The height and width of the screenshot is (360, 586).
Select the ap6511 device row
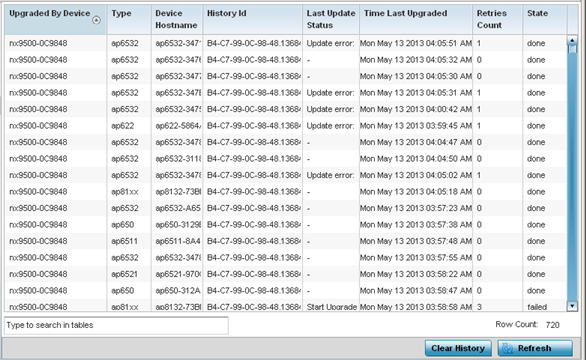[286, 241]
